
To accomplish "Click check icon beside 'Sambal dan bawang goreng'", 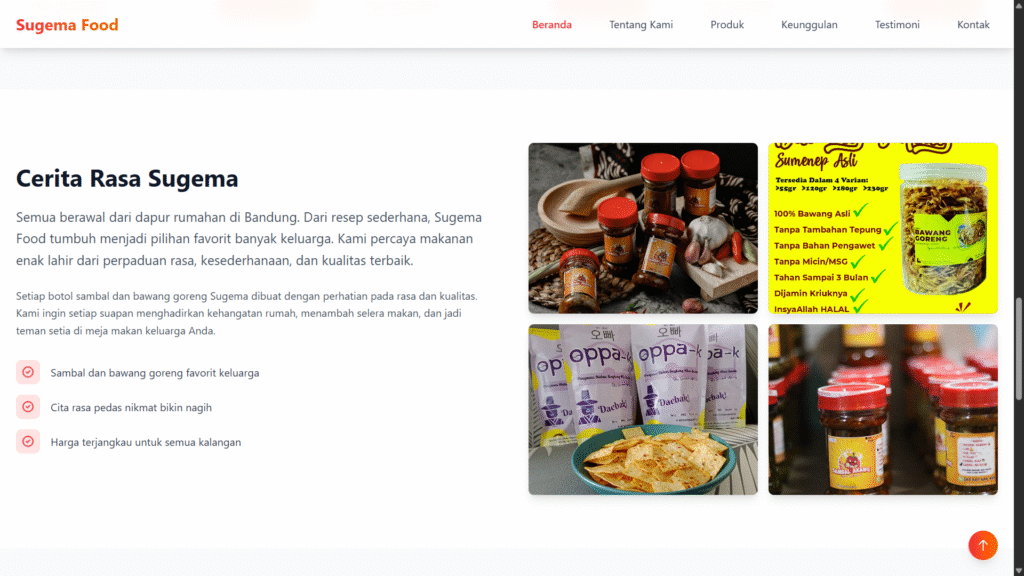I will point(28,372).
